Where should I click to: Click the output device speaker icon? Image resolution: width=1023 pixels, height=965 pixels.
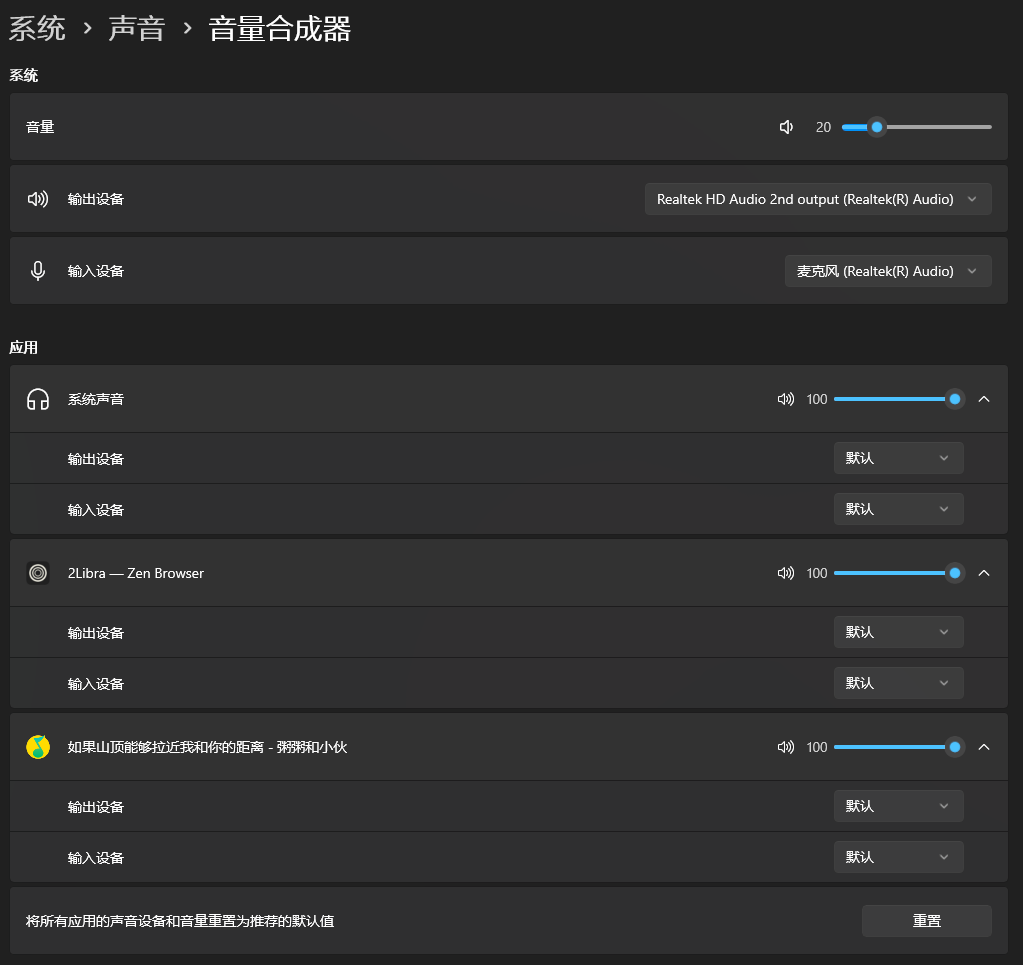39,198
